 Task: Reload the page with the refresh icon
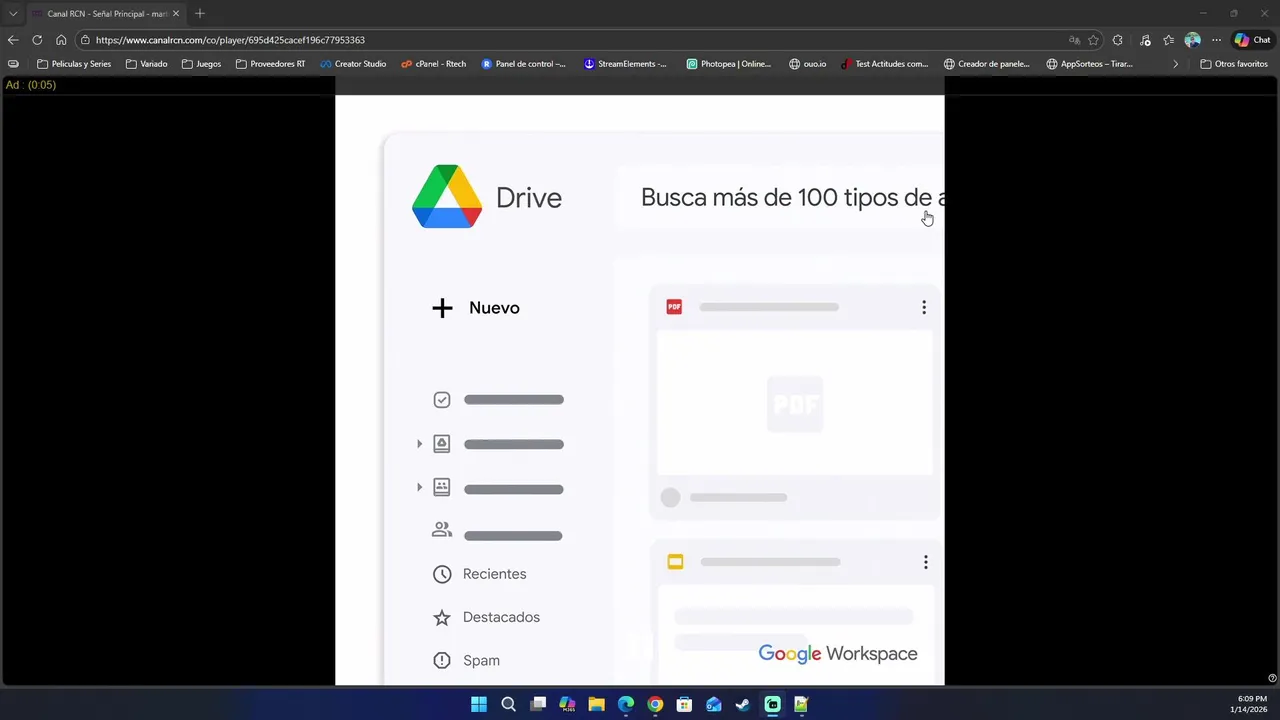pyautogui.click(x=37, y=40)
